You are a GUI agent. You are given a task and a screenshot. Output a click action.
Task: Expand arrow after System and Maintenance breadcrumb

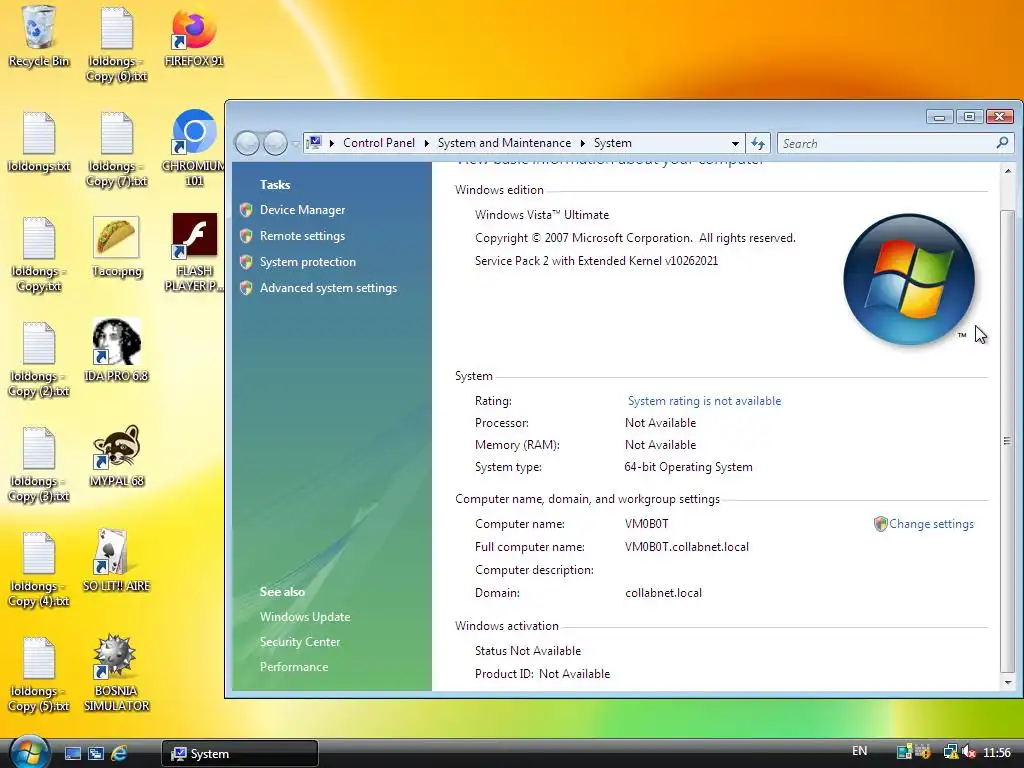tap(583, 143)
